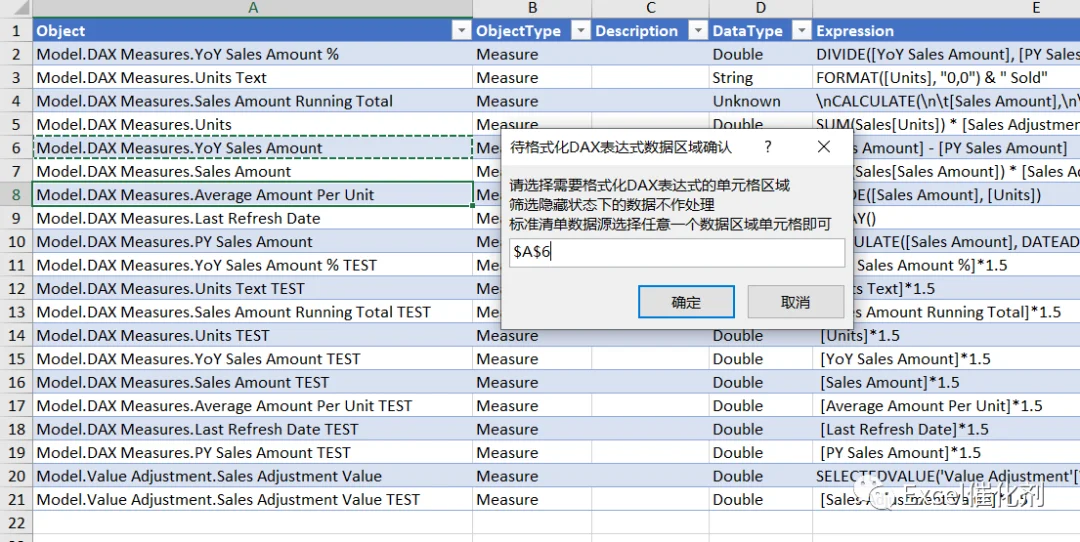This screenshot has height=542, width=1080.
Task: Click cell 'Model.DAX Measures.Sales Amount TEST'
Action: 253,382
